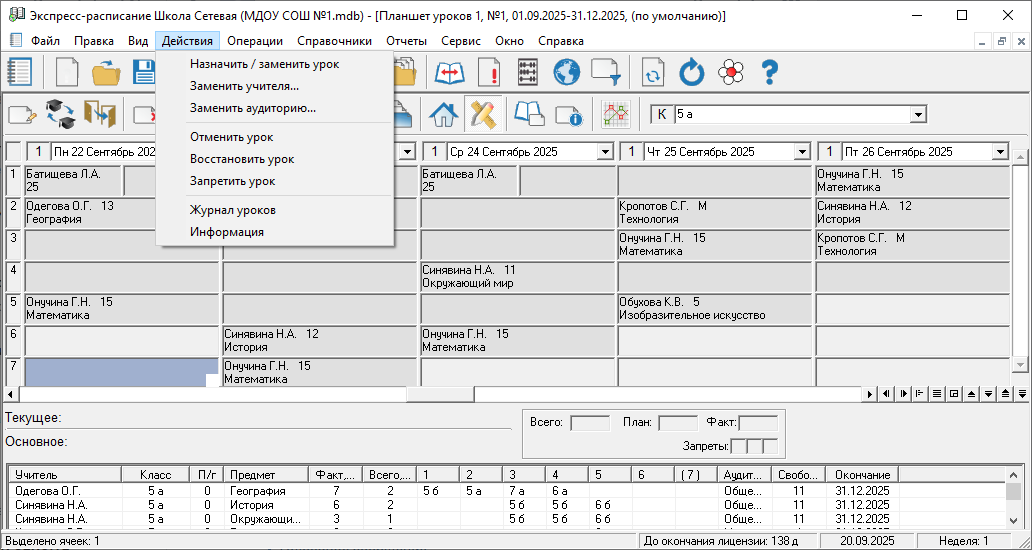Open help via the blue question mark icon

pyautogui.click(x=769, y=73)
